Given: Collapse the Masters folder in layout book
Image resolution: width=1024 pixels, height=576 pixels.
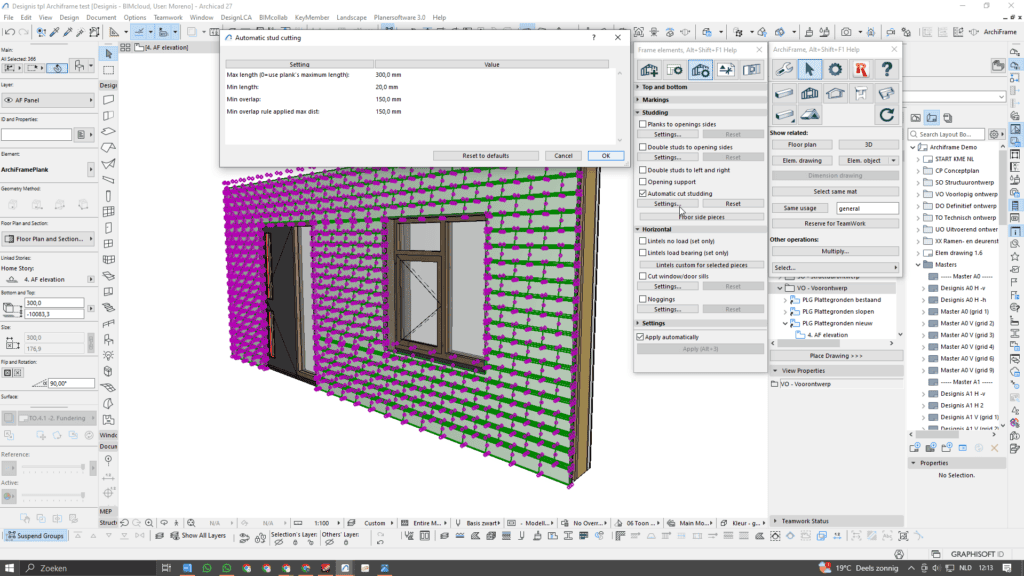Looking at the screenshot, I should point(918,264).
